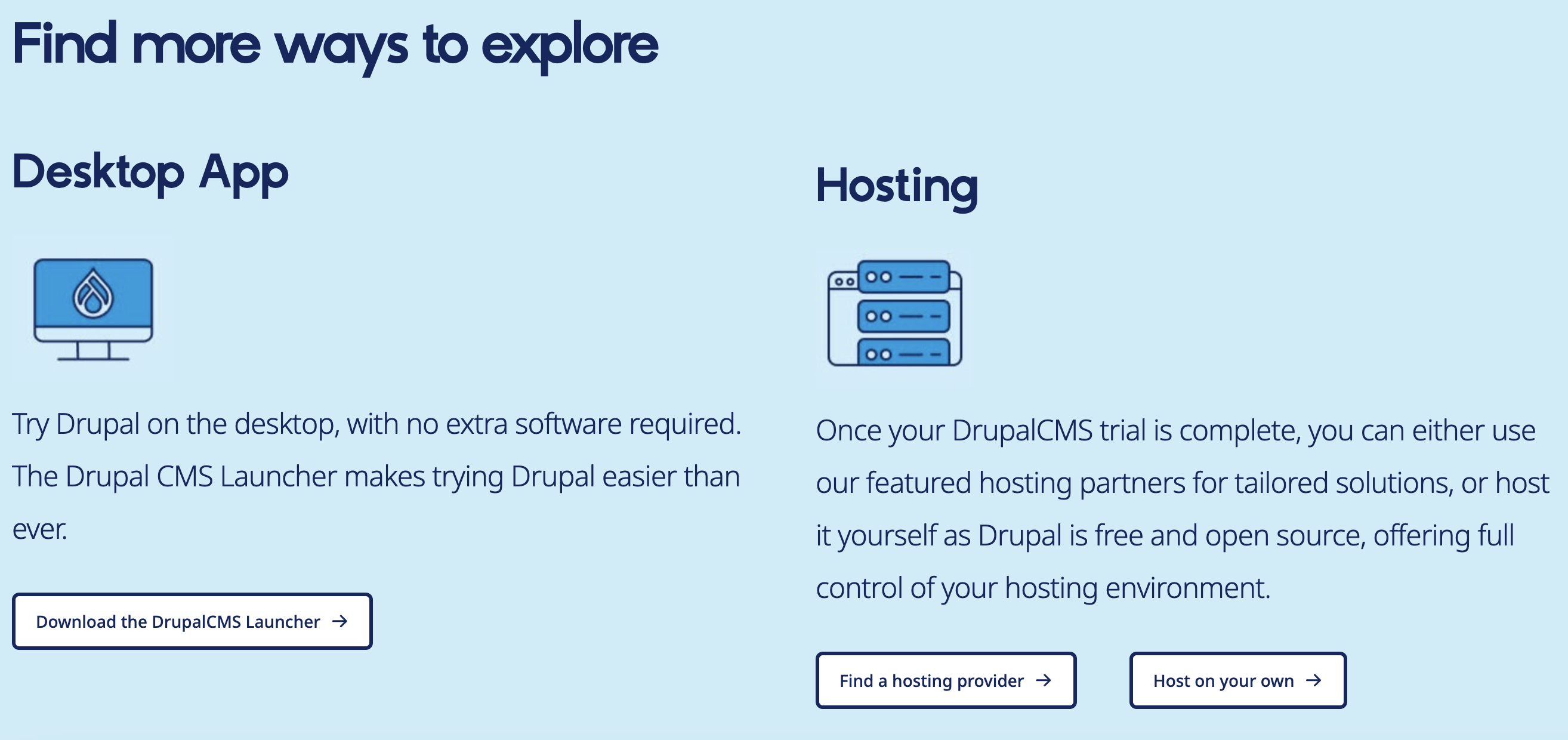Click arrow in Host on your own
This screenshot has width=1568, height=740.
(x=1314, y=680)
